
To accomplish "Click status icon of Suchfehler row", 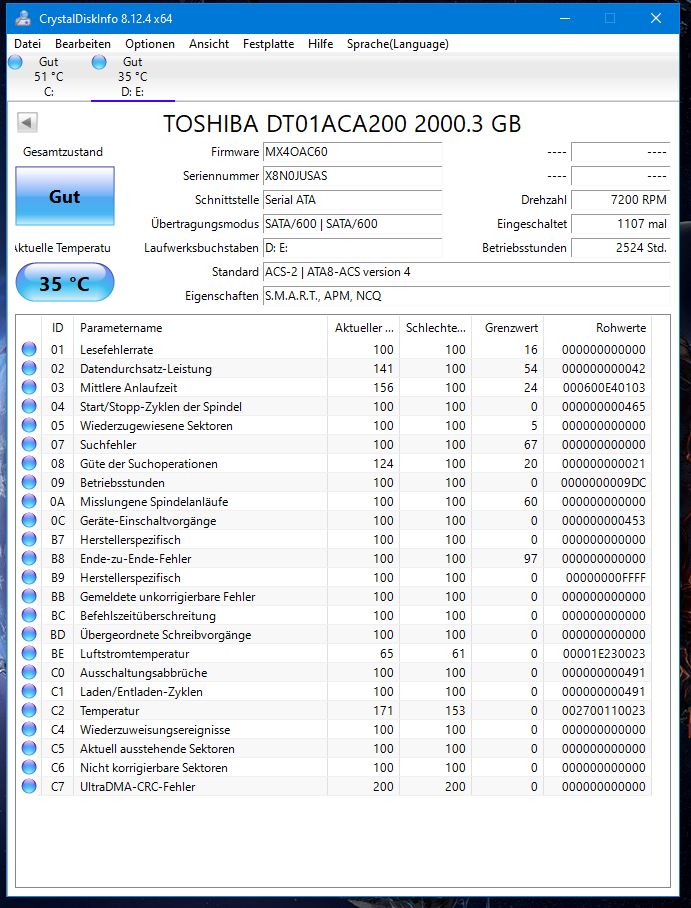I will click(29, 444).
